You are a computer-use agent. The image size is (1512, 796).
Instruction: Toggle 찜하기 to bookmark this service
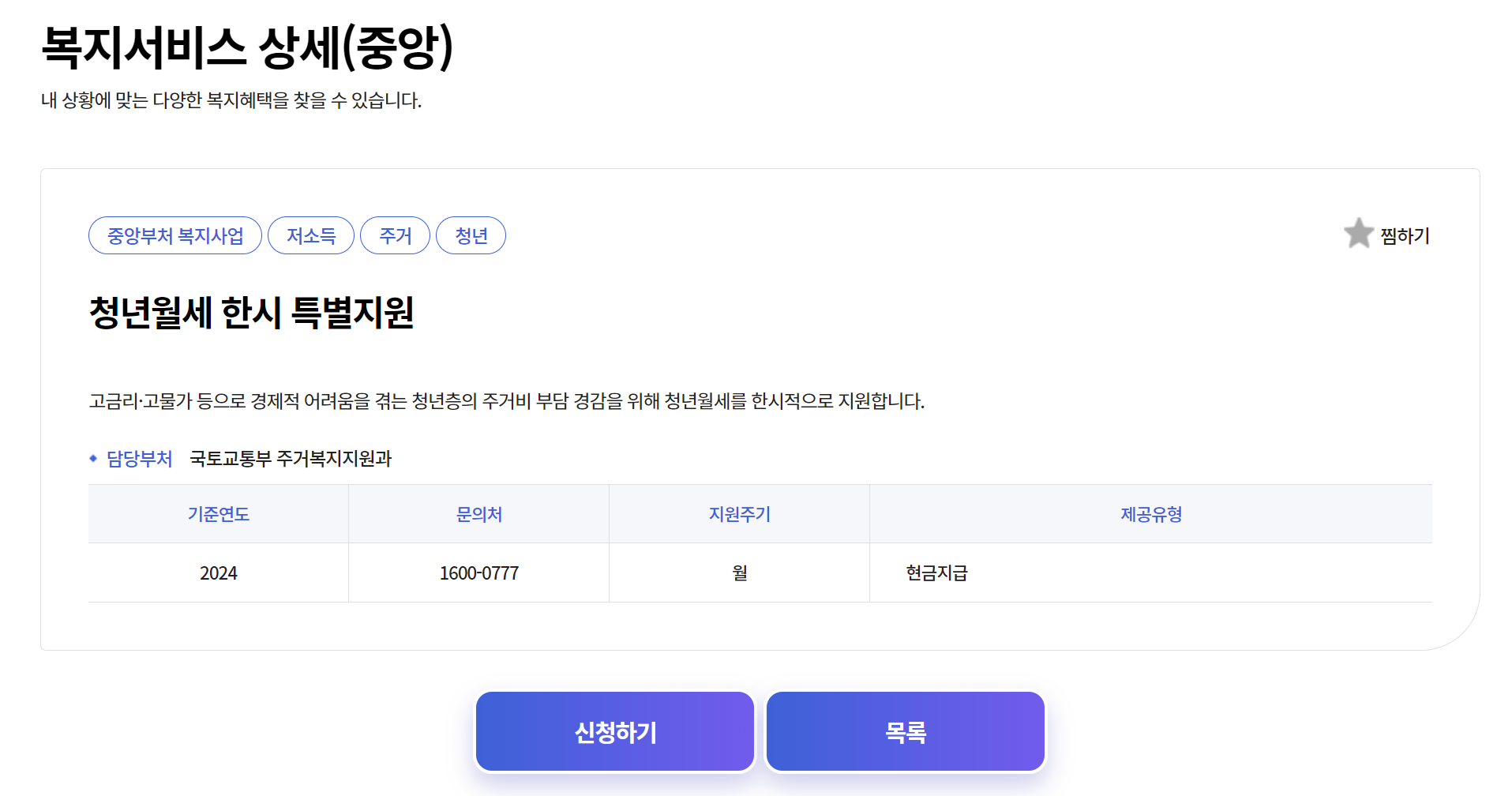[1405, 235]
